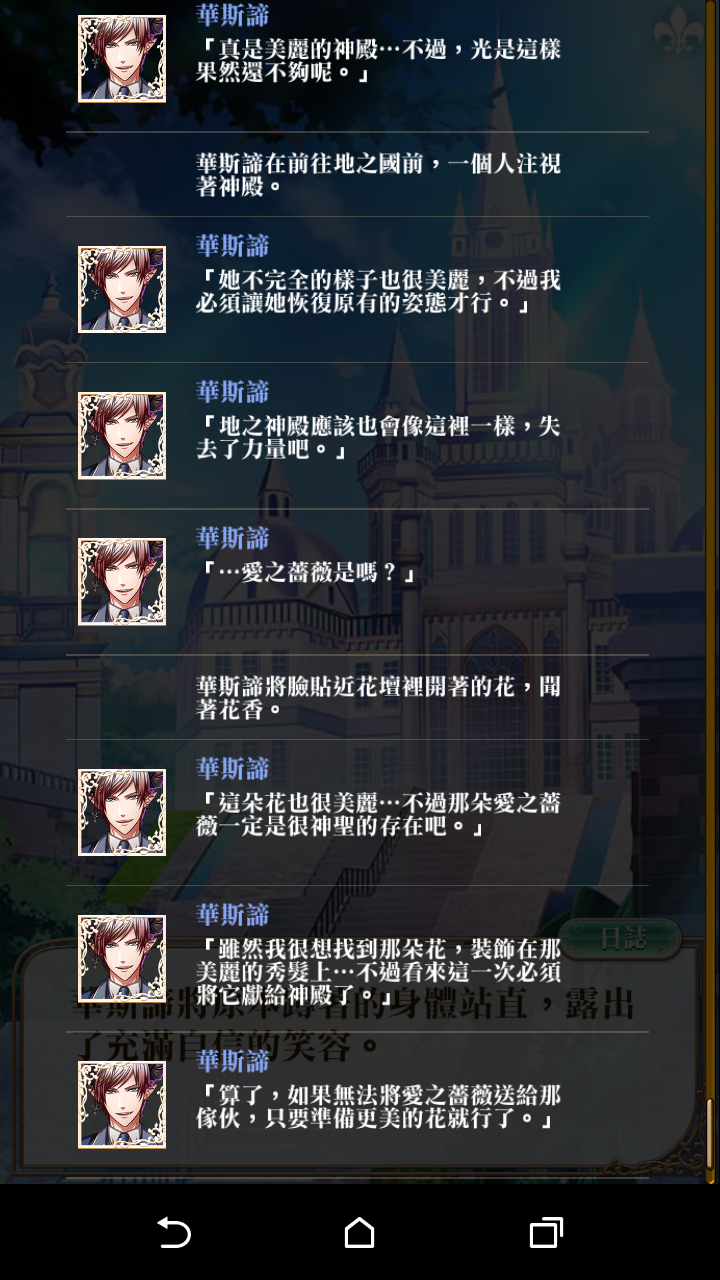Open the recent apps overview icon
Viewport: 720px width, 1280px height.
(x=545, y=1233)
